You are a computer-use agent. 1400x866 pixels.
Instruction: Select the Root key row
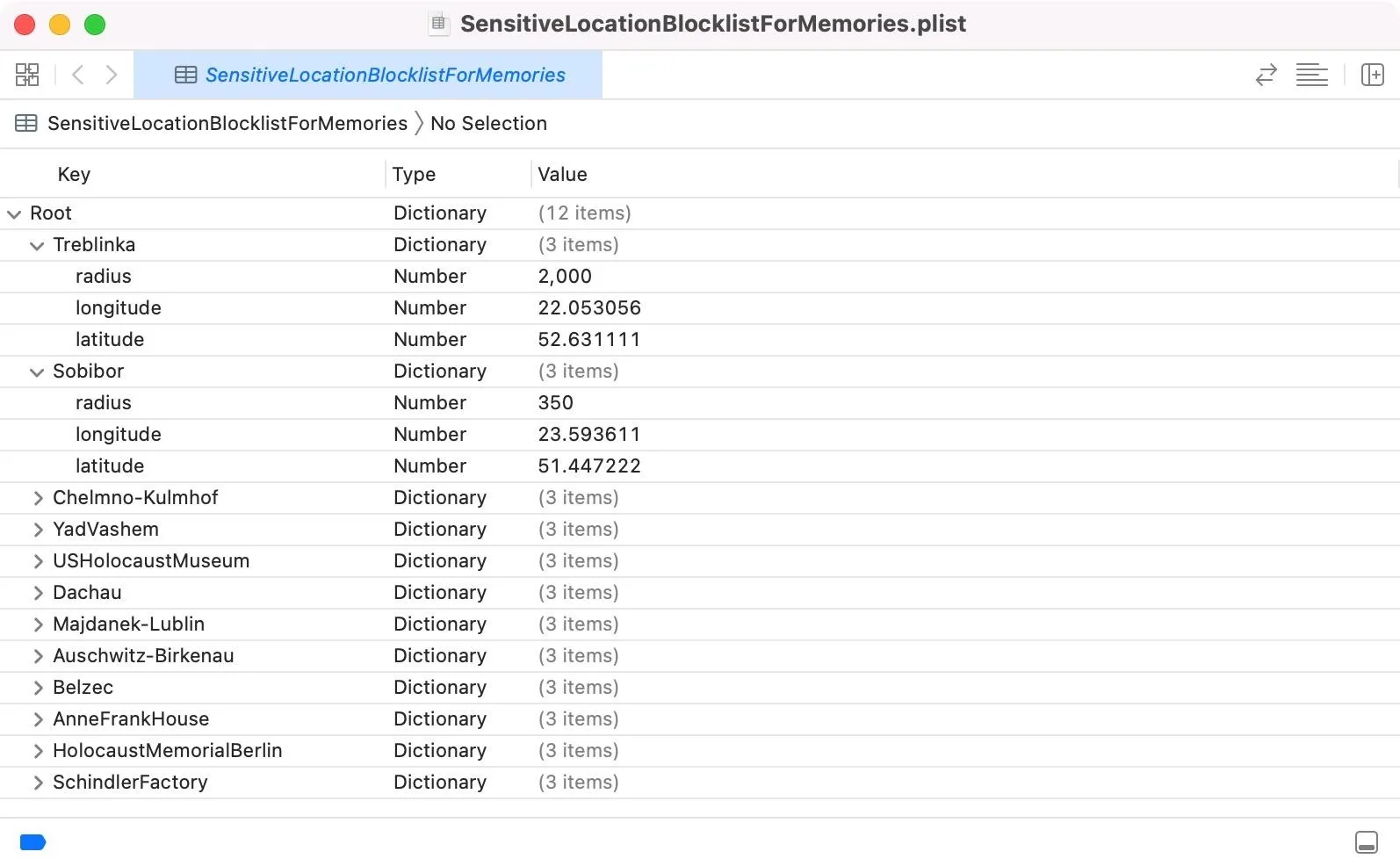[700, 213]
